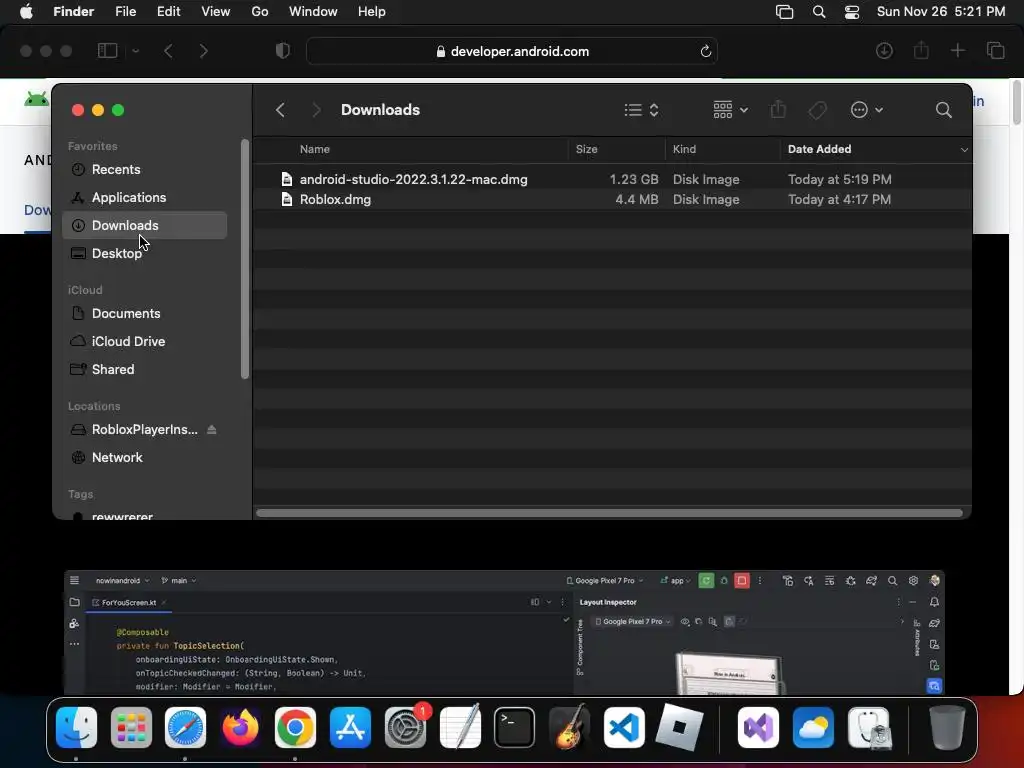Screen dimensions: 1024x768
Task: Open Control Center in menu bar
Action: pos(852,12)
